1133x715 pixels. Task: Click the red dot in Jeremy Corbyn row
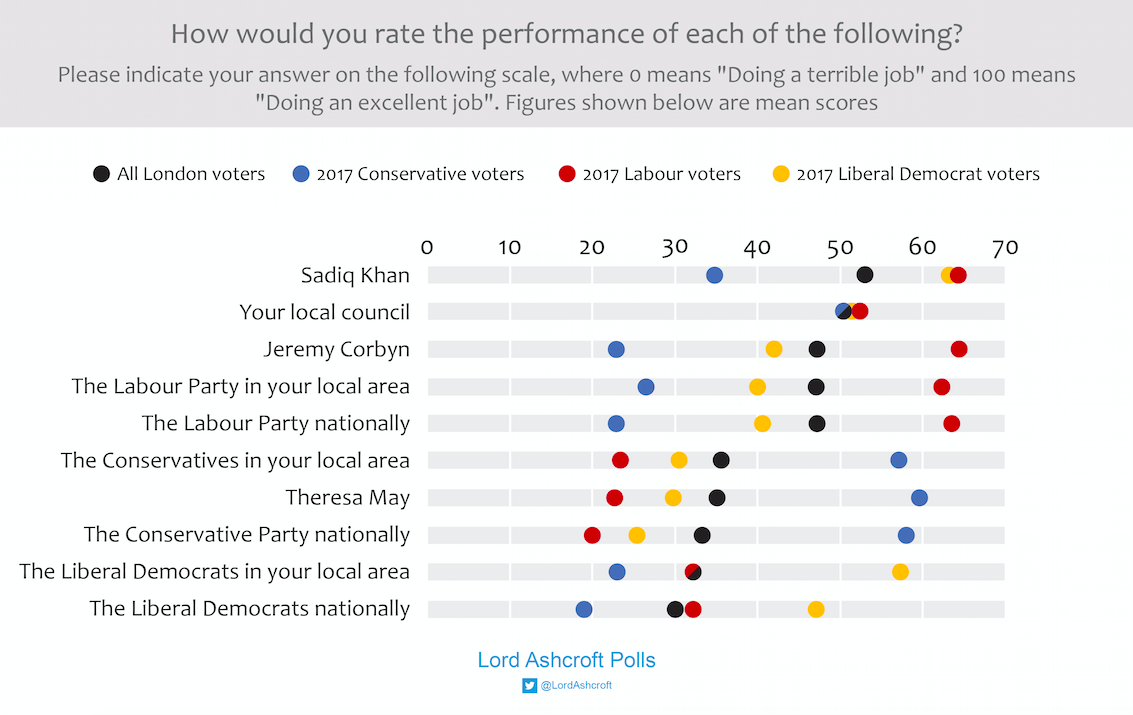point(959,349)
